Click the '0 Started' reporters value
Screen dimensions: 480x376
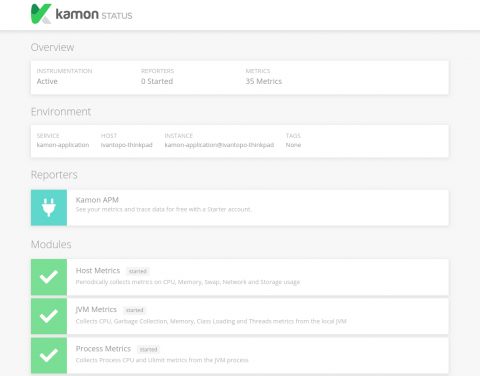click(x=157, y=81)
